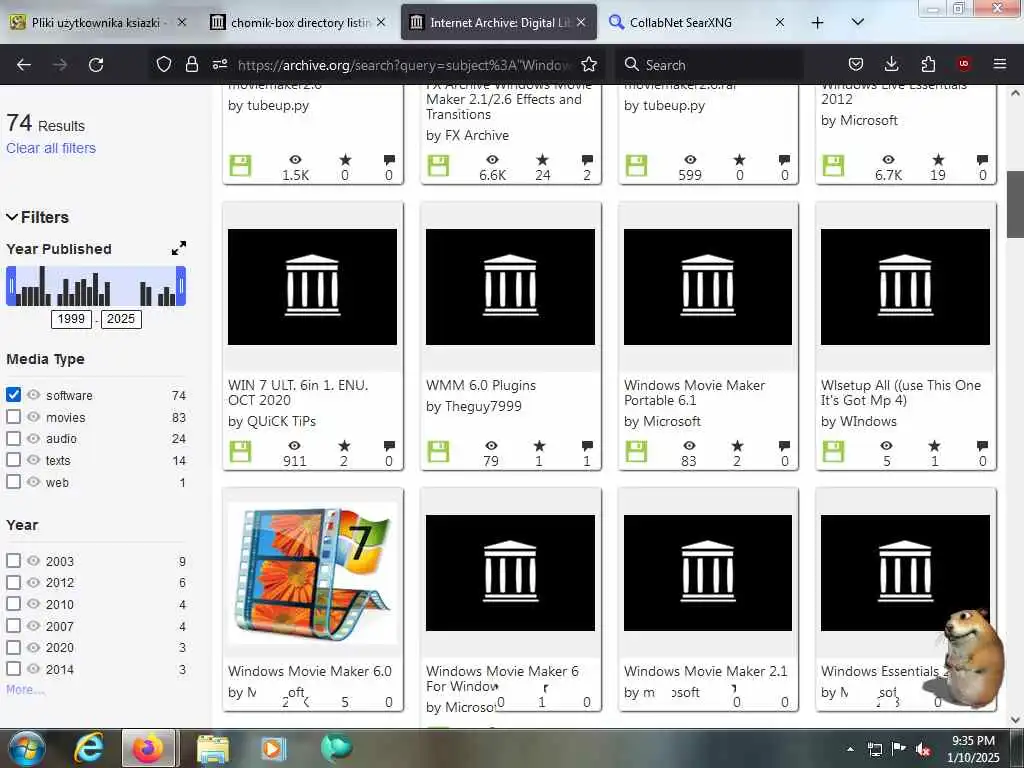
Task: Go back to the previous page
Action: click(24, 65)
